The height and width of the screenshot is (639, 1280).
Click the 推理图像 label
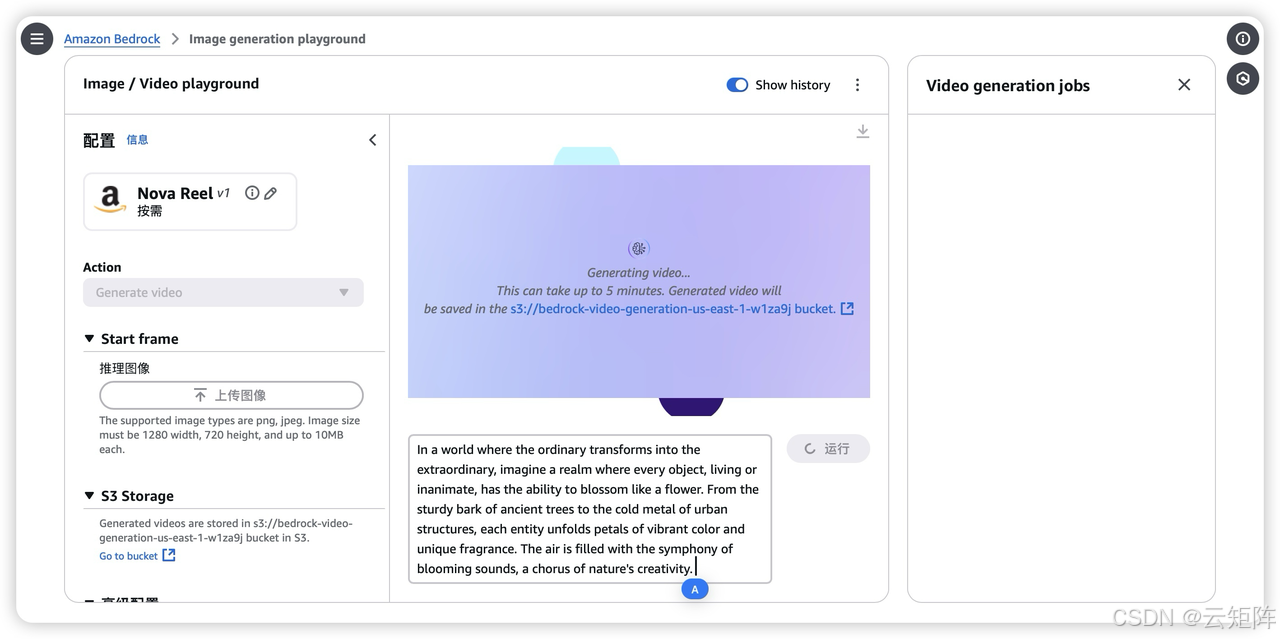point(125,368)
